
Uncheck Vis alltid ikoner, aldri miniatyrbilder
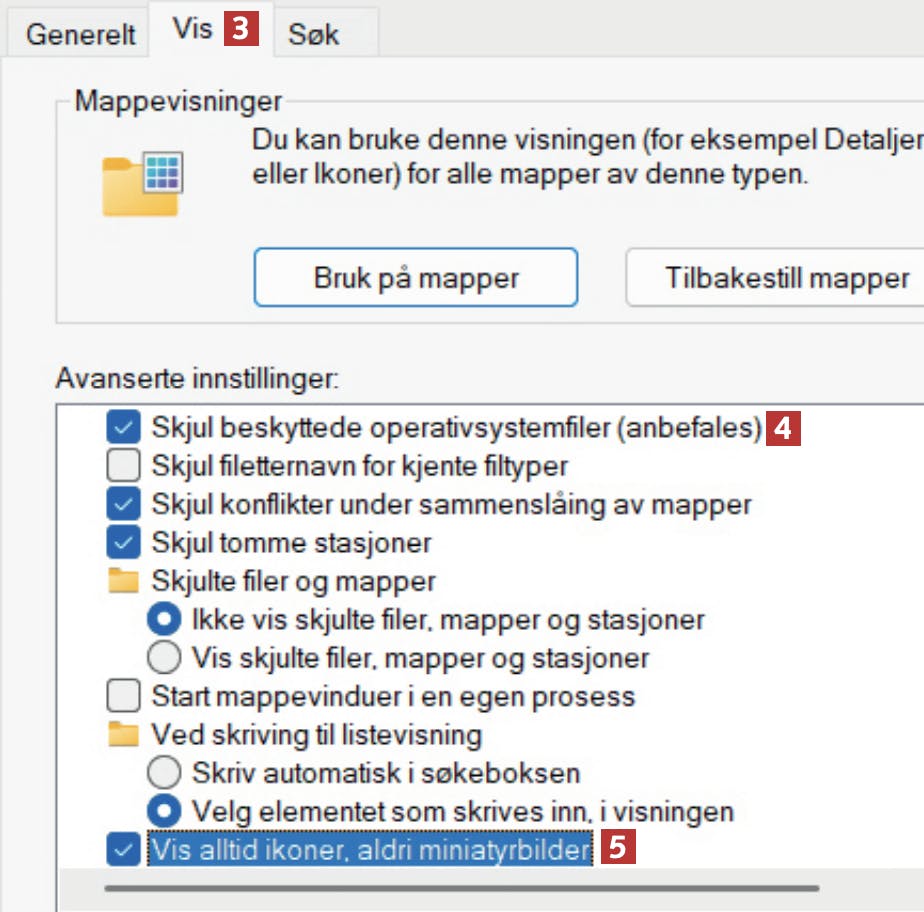pyautogui.click(x=123, y=850)
